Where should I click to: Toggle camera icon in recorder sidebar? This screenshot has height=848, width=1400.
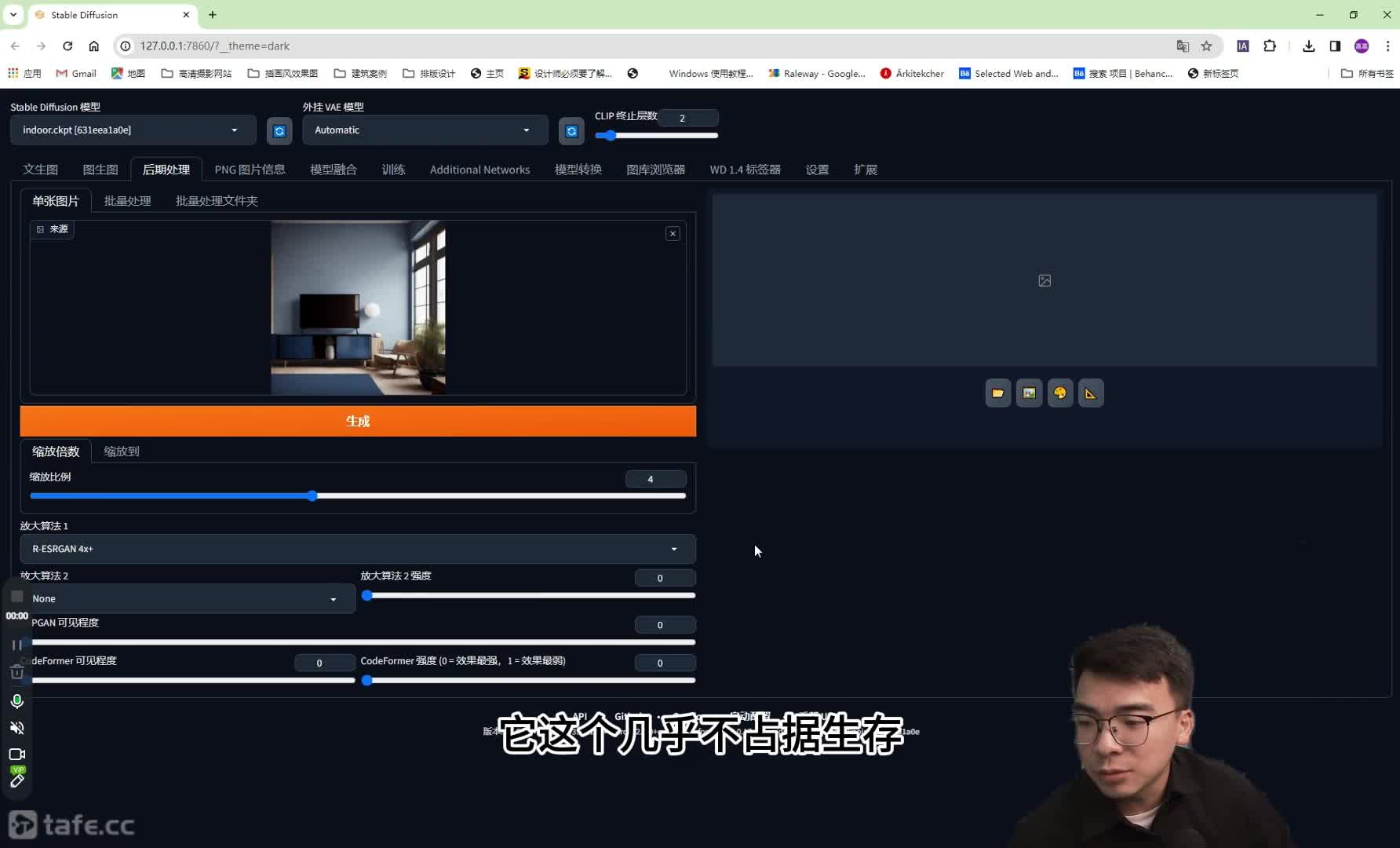tap(16, 755)
